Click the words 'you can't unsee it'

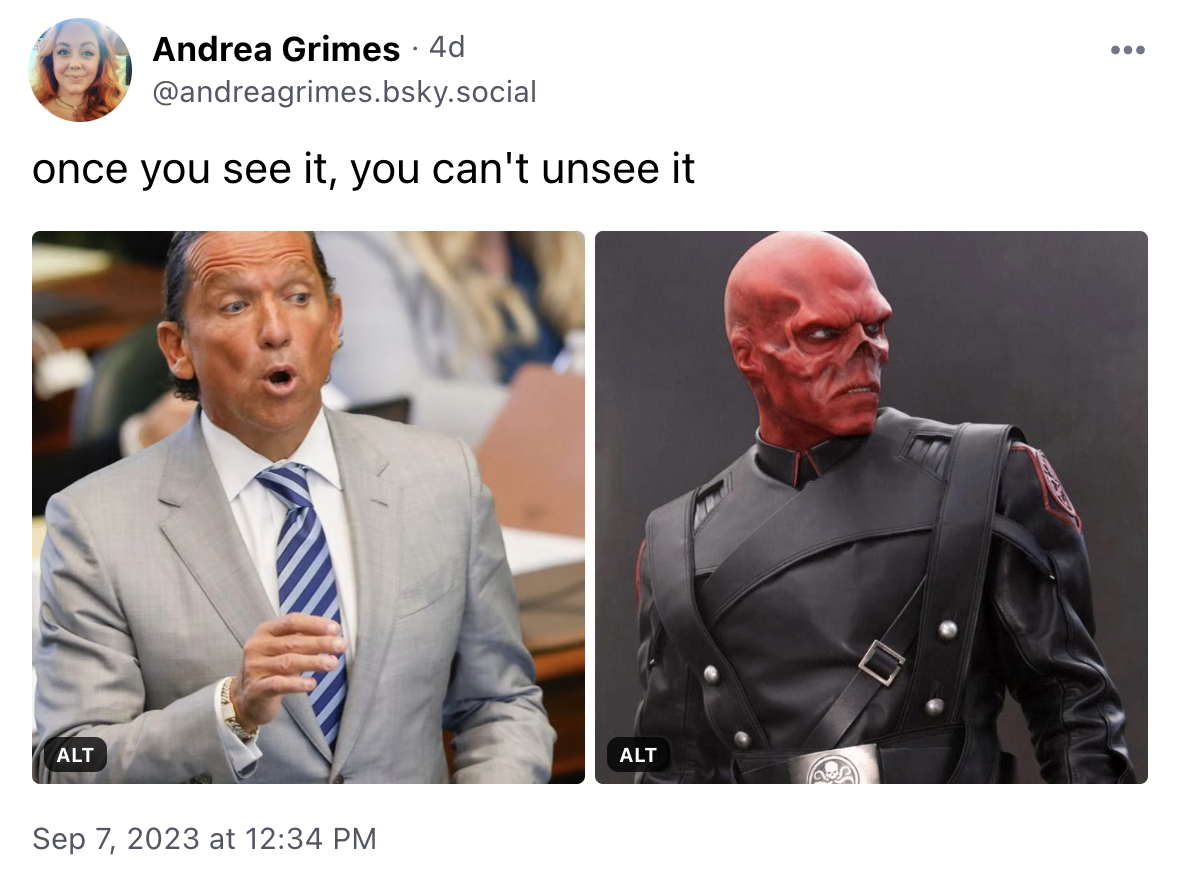tap(523, 168)
